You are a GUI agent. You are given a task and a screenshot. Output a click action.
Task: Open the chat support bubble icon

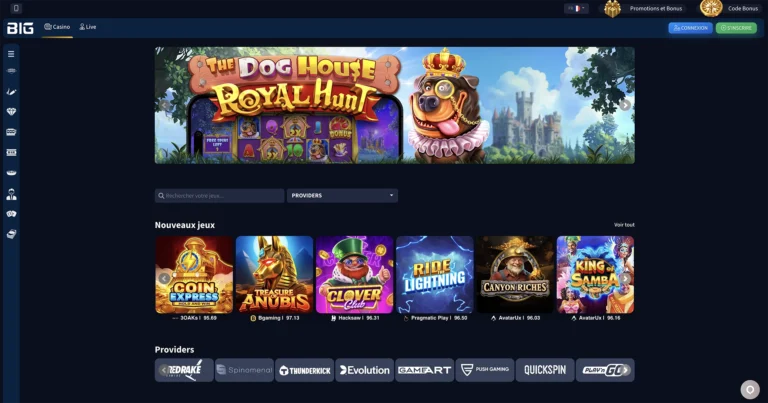coord(750,389)
